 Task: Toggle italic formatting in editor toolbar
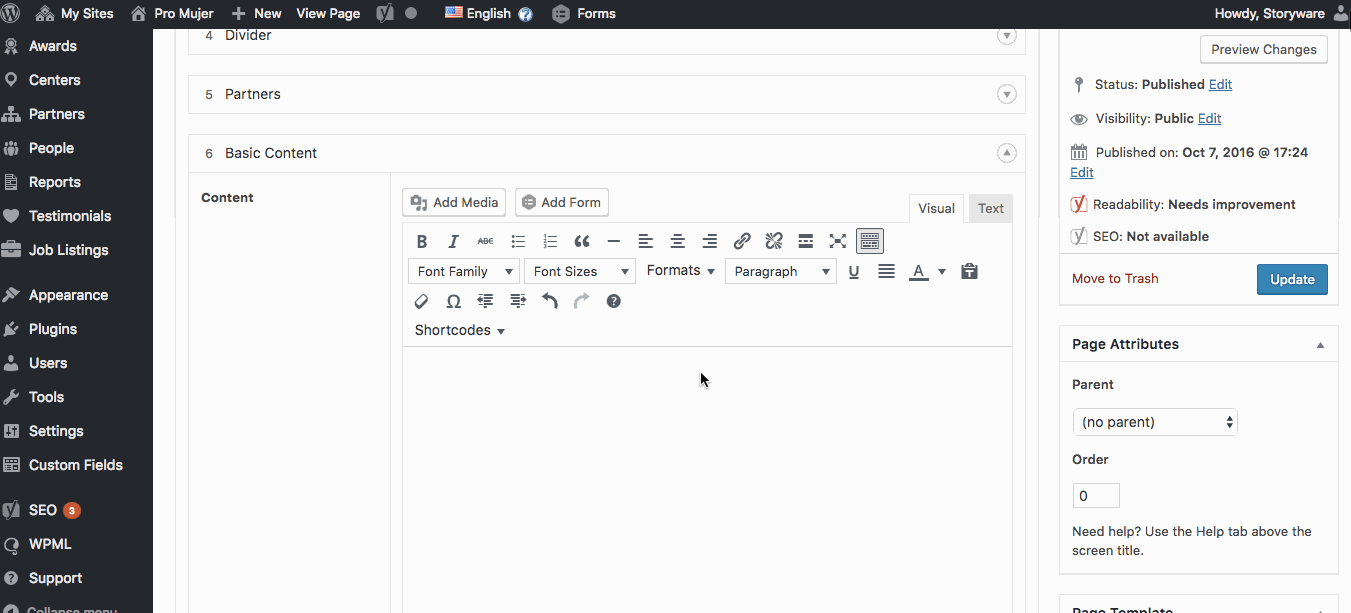click(453, 241)
